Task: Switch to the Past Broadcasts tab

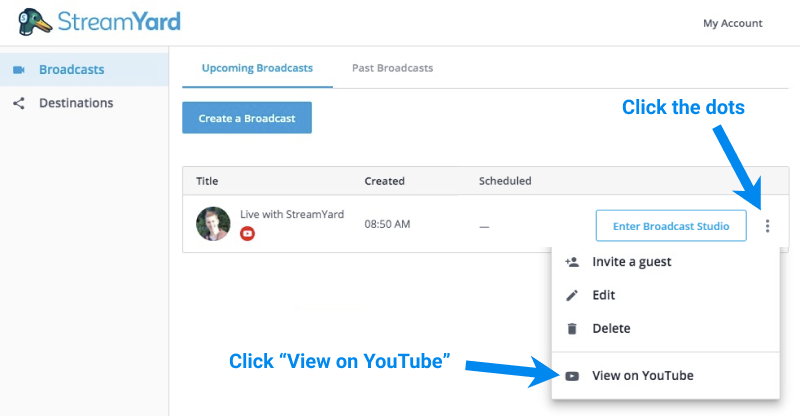Action: (392, 68)
